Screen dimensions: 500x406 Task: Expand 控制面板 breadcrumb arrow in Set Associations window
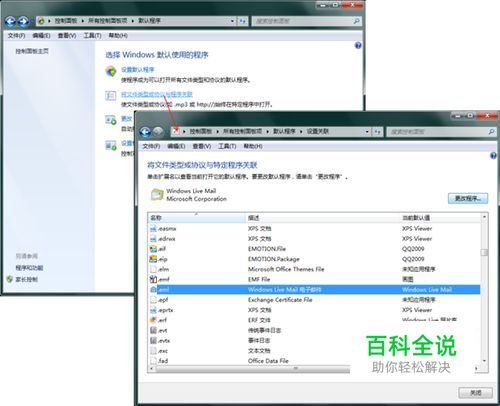coord(217,132)
